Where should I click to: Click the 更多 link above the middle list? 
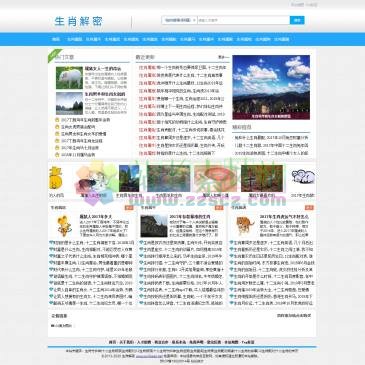pyautogui.click(x=224, y=57)
